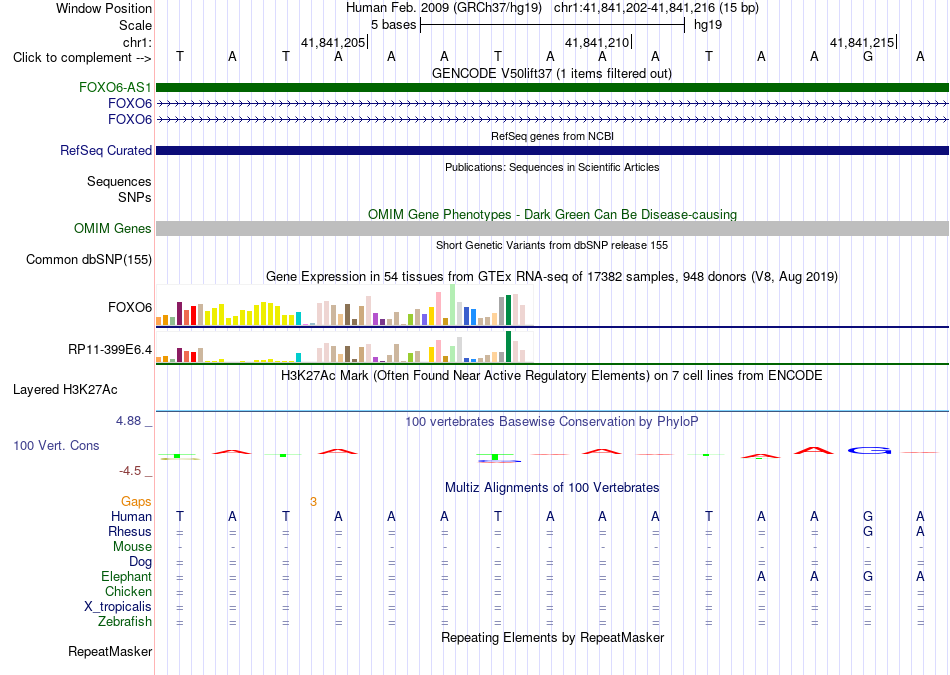This screenshot has height=675, width=950.
Task: Click the tallest light green bar in FOXO6 chart
Action: 453,305
